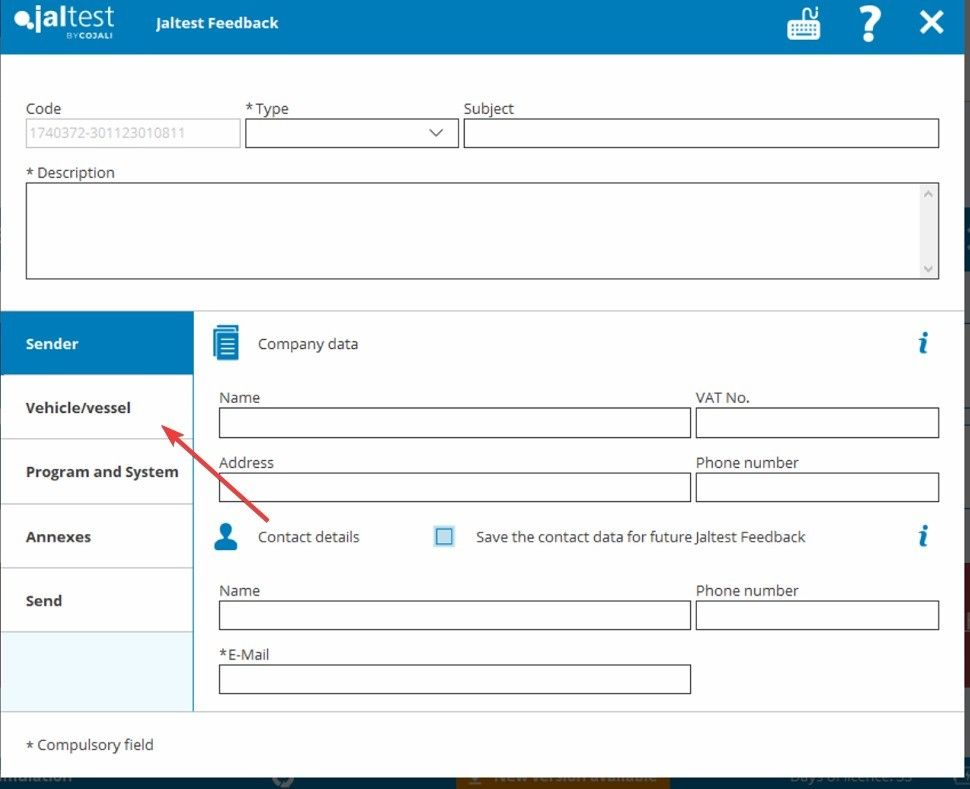Viewport: 970px width, 789px height.
Task: Click the company Name input field
Action: [x=455, y=423]
